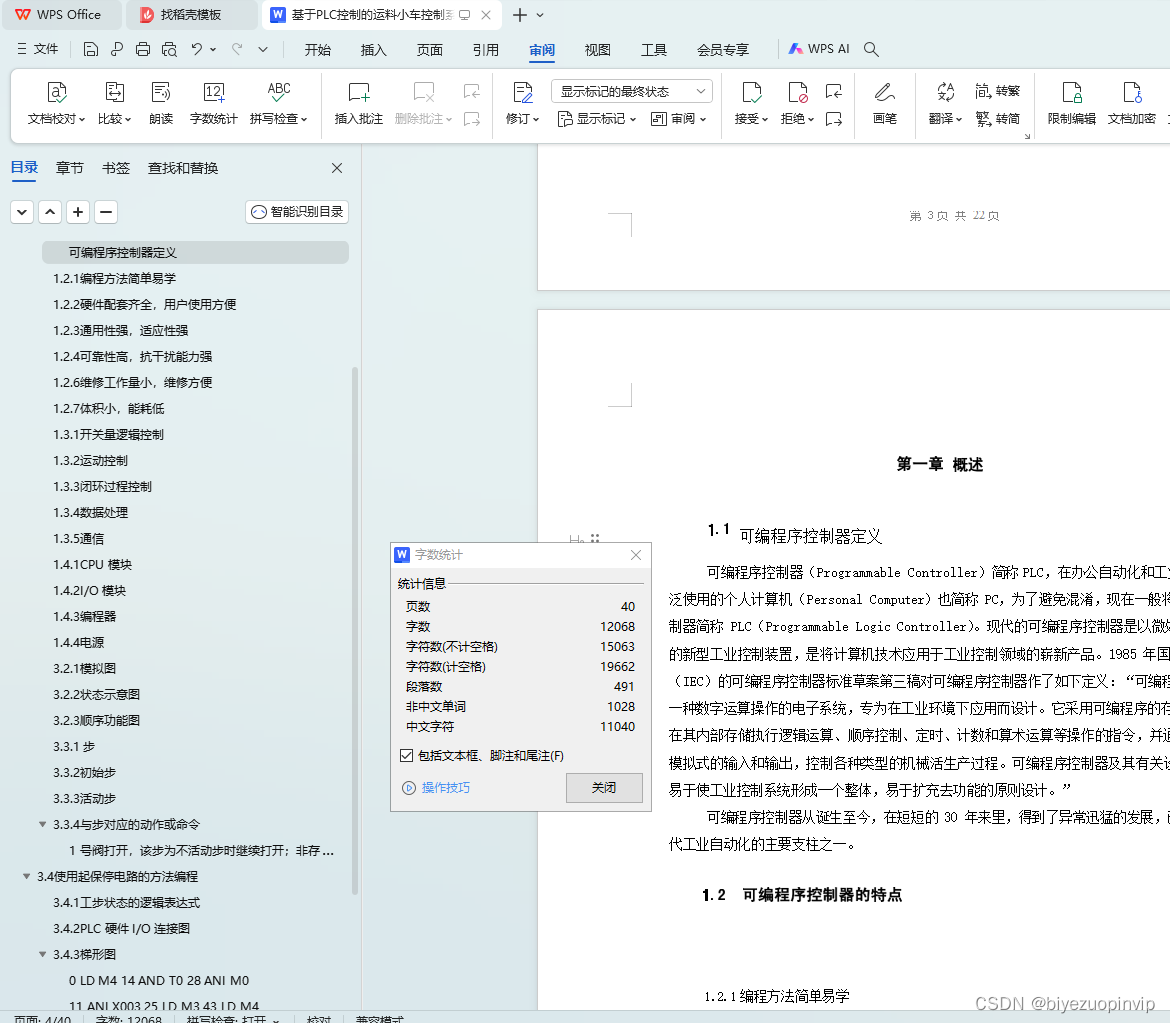Run 拼写检查 spell check

point(278,103)
